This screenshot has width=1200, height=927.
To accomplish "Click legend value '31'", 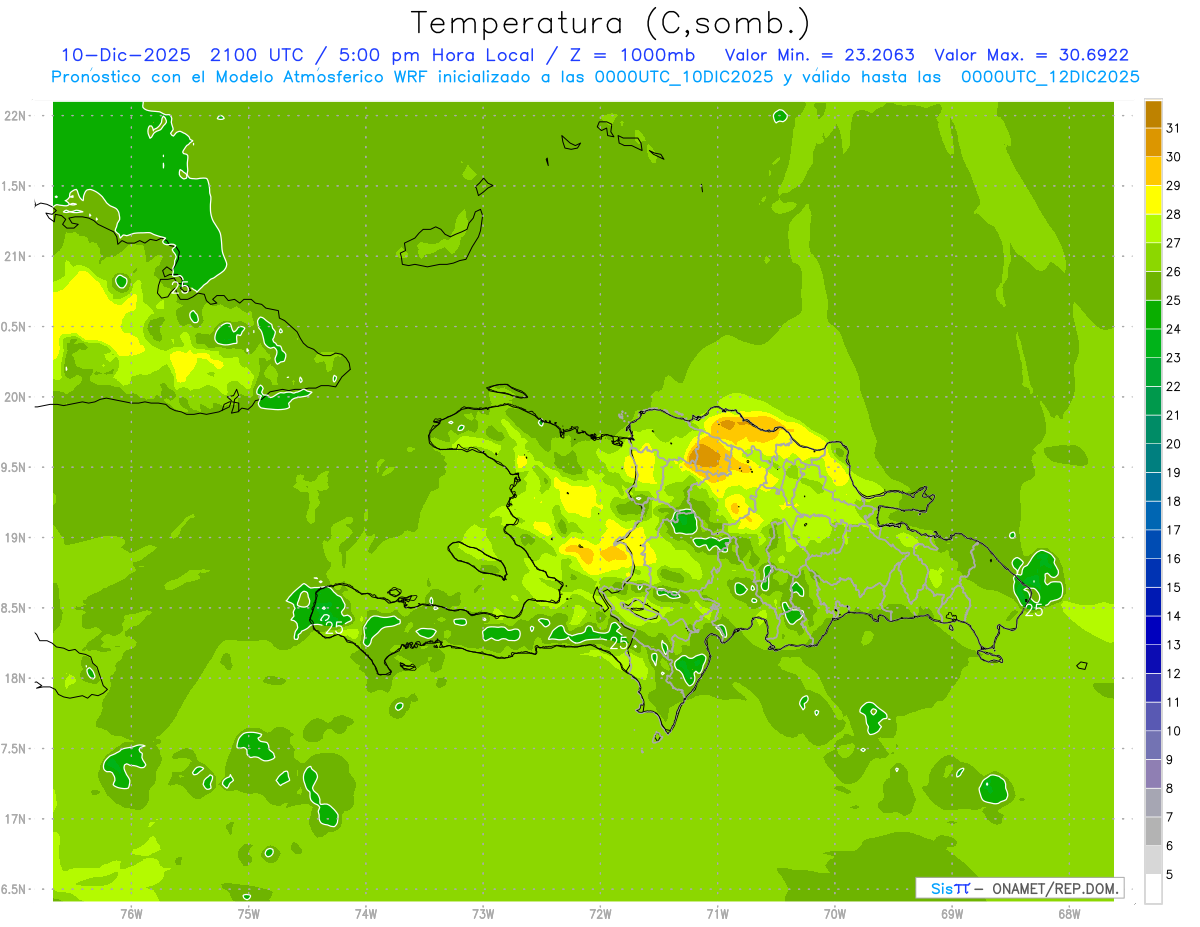I will pos(1174,128).
